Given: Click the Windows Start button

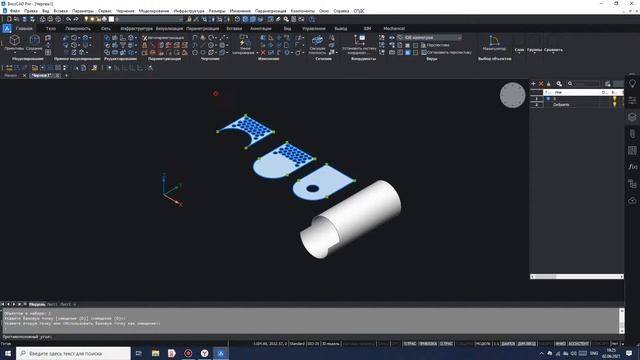Looking at the screenshot, I should pos(8,353).
